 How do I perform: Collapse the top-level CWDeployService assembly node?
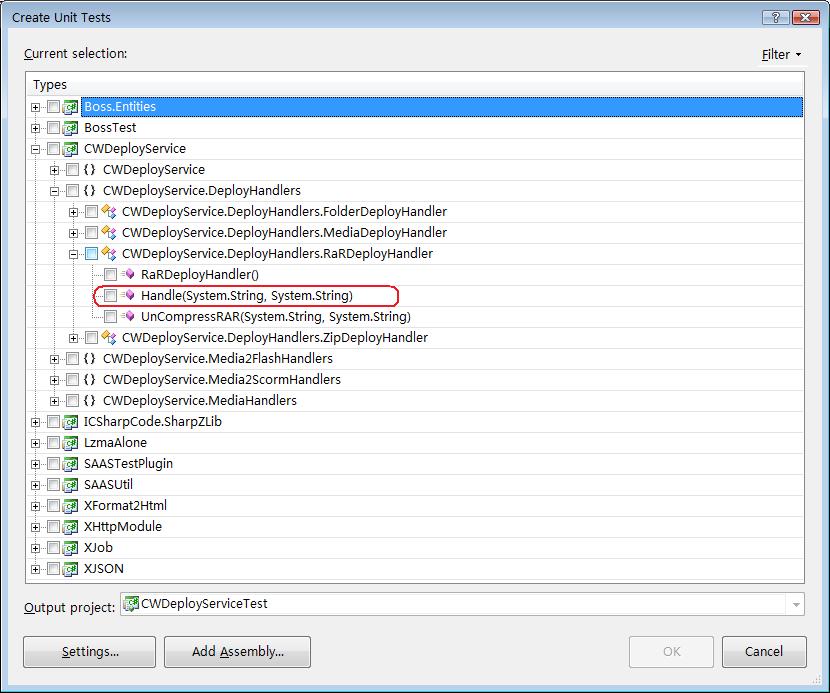tap(35, 149)
